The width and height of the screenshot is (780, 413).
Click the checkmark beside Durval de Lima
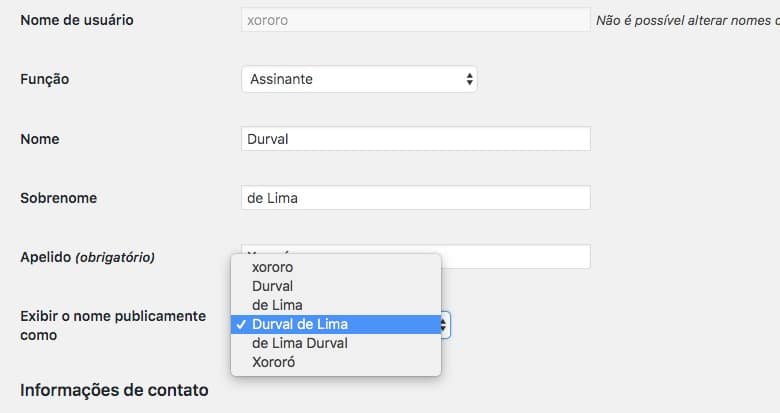(241, 324)
